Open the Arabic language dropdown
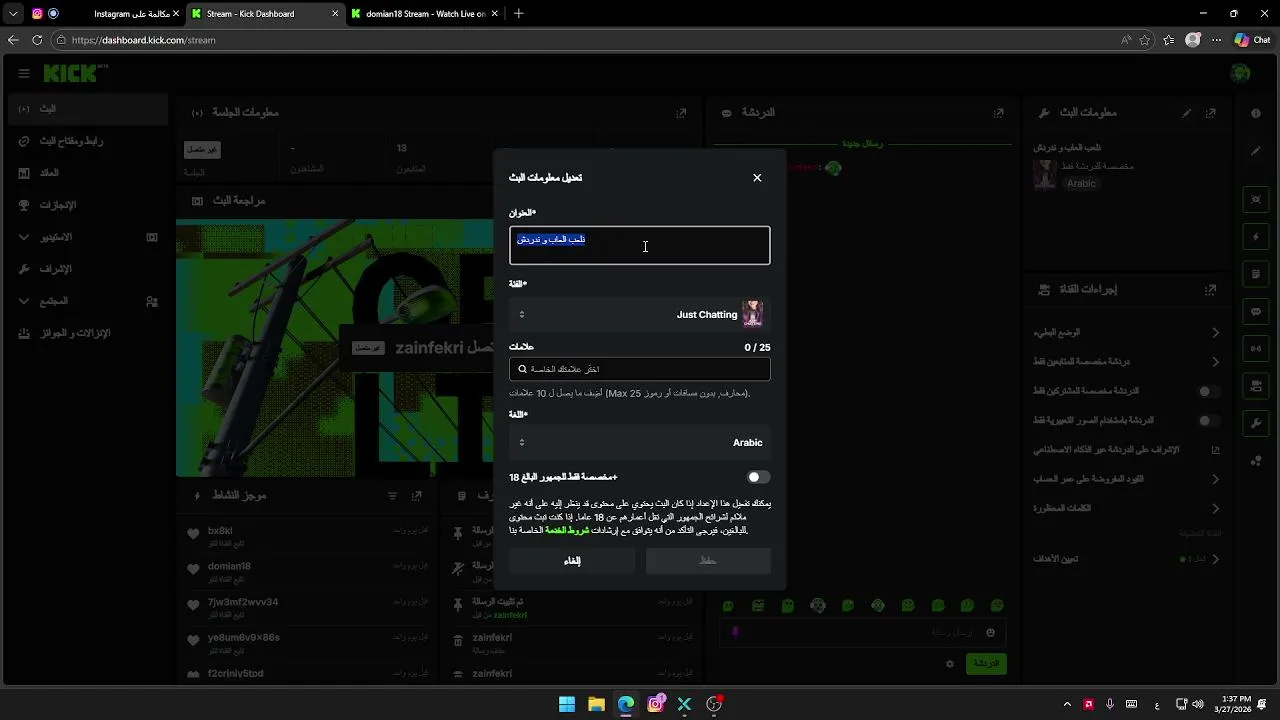The image size is (1280, 720). [x=640, y=442]
